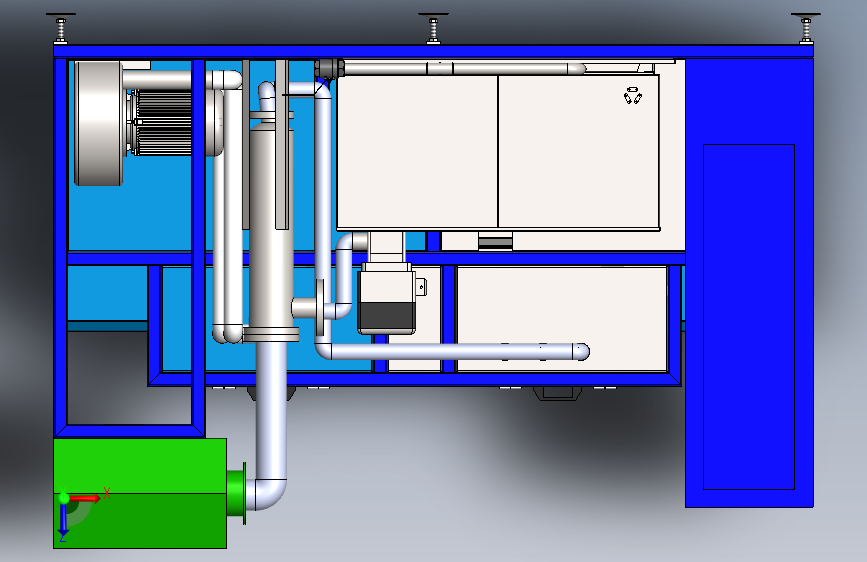
Task: Select the right panel of the upper white tank
Action: point(579,151)
